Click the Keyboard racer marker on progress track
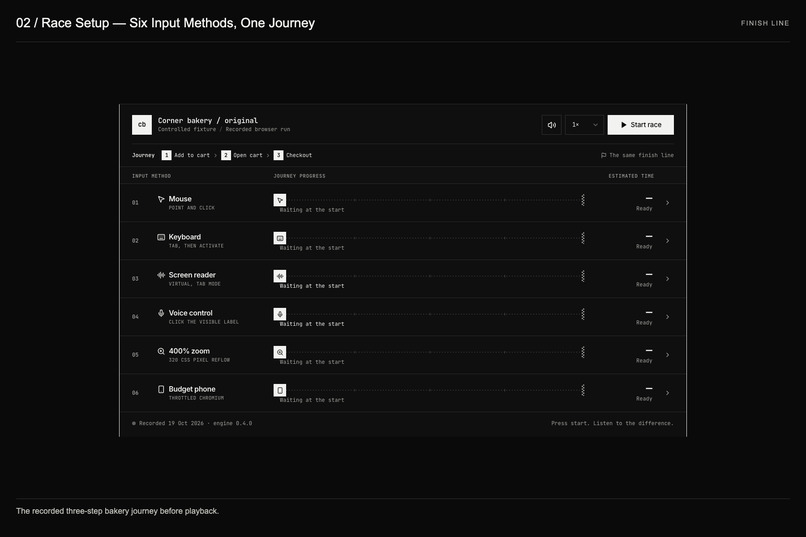 (280, 238)
